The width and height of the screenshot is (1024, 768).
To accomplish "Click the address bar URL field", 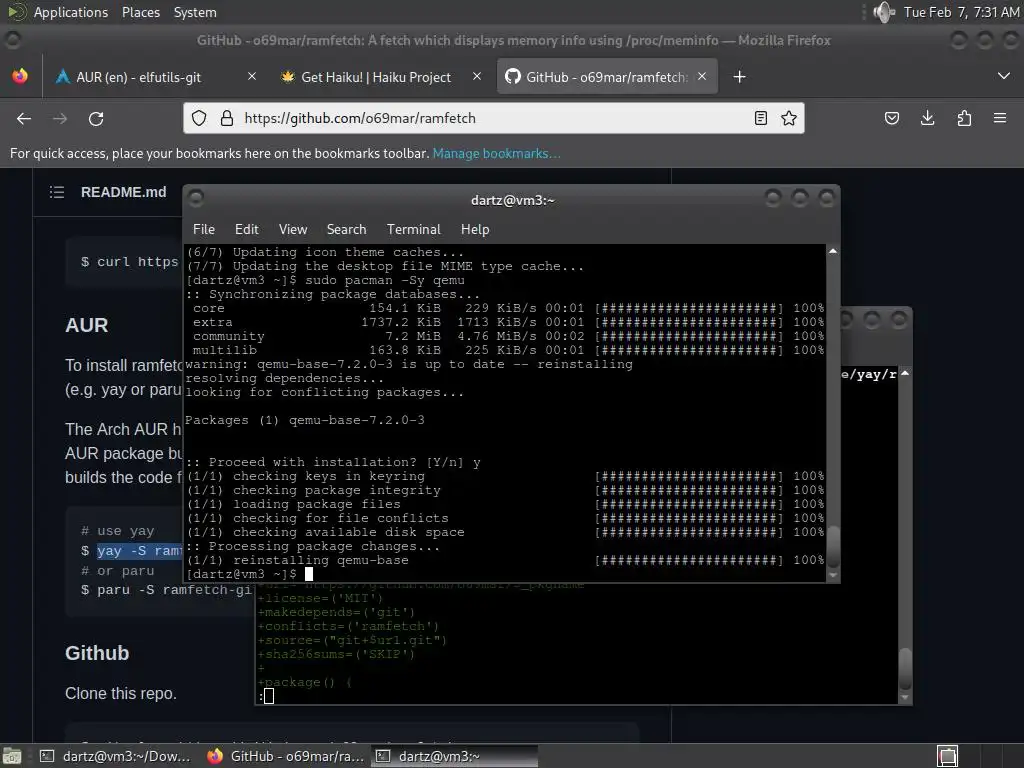I will click(494, 118).
